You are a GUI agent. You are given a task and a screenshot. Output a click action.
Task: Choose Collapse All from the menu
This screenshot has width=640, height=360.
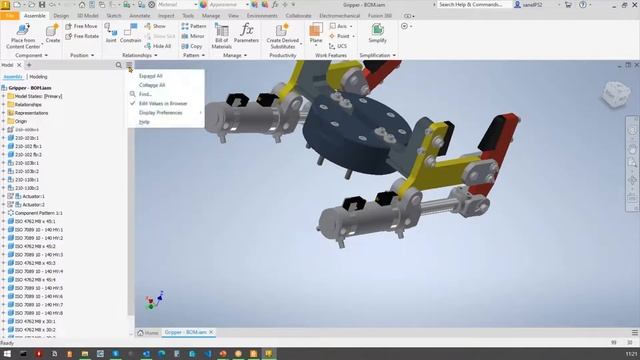coord(152,85)
